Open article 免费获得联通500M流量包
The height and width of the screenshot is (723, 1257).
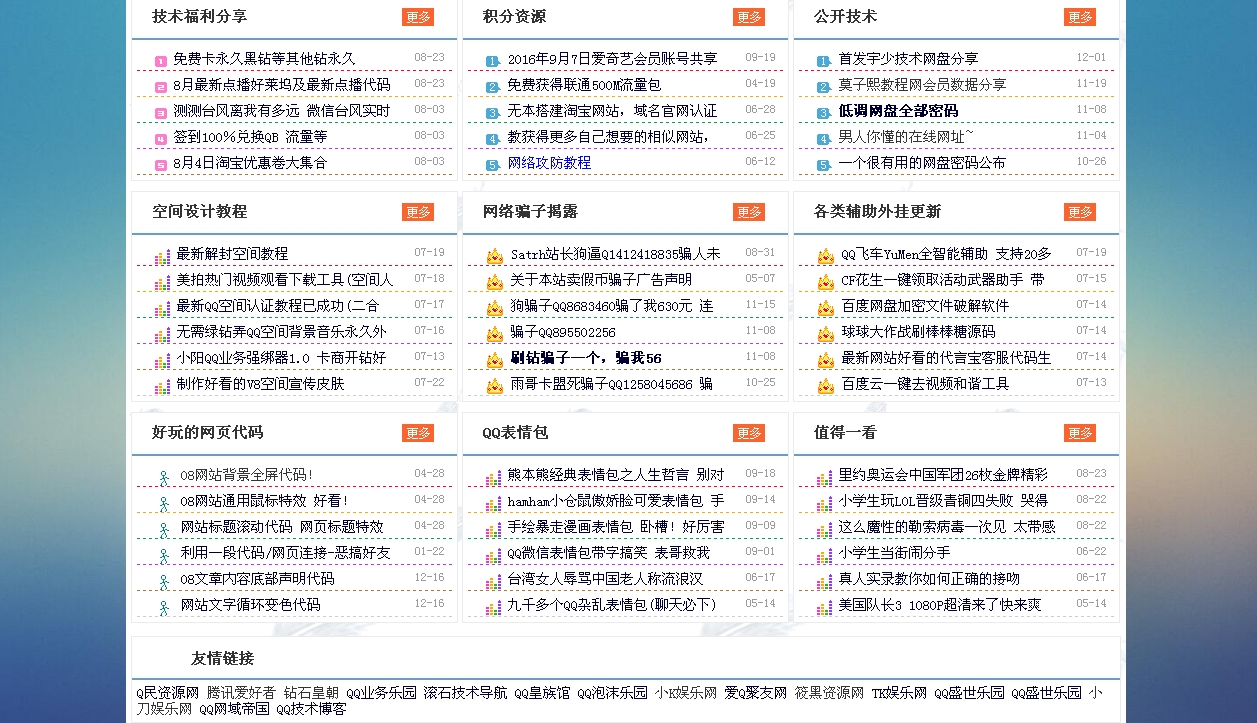584,85
